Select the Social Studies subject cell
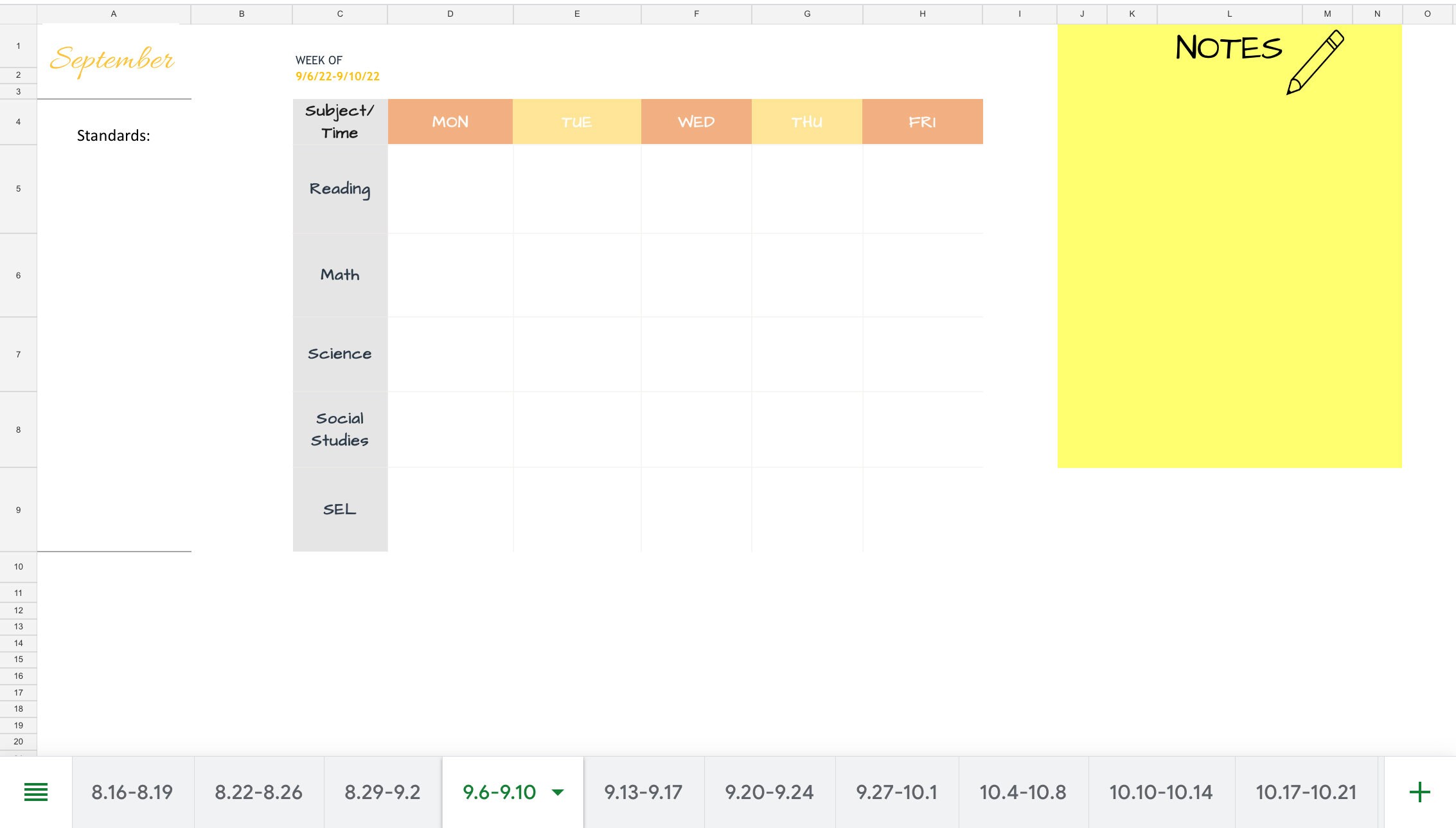Screen dimensions: 1456x828 [x=340, y=429]
